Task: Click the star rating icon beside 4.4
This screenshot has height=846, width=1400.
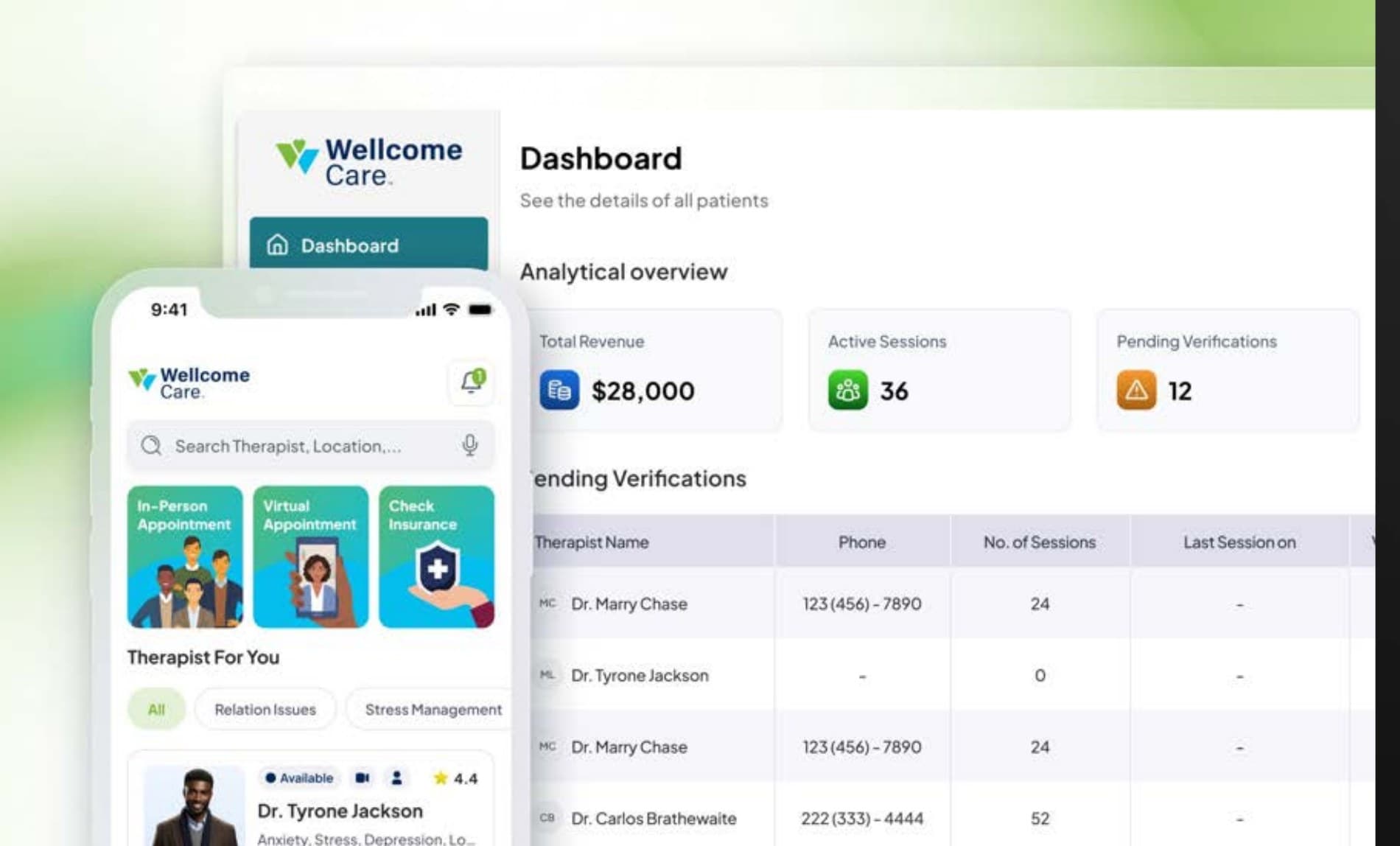Action: tap(441, 778)
